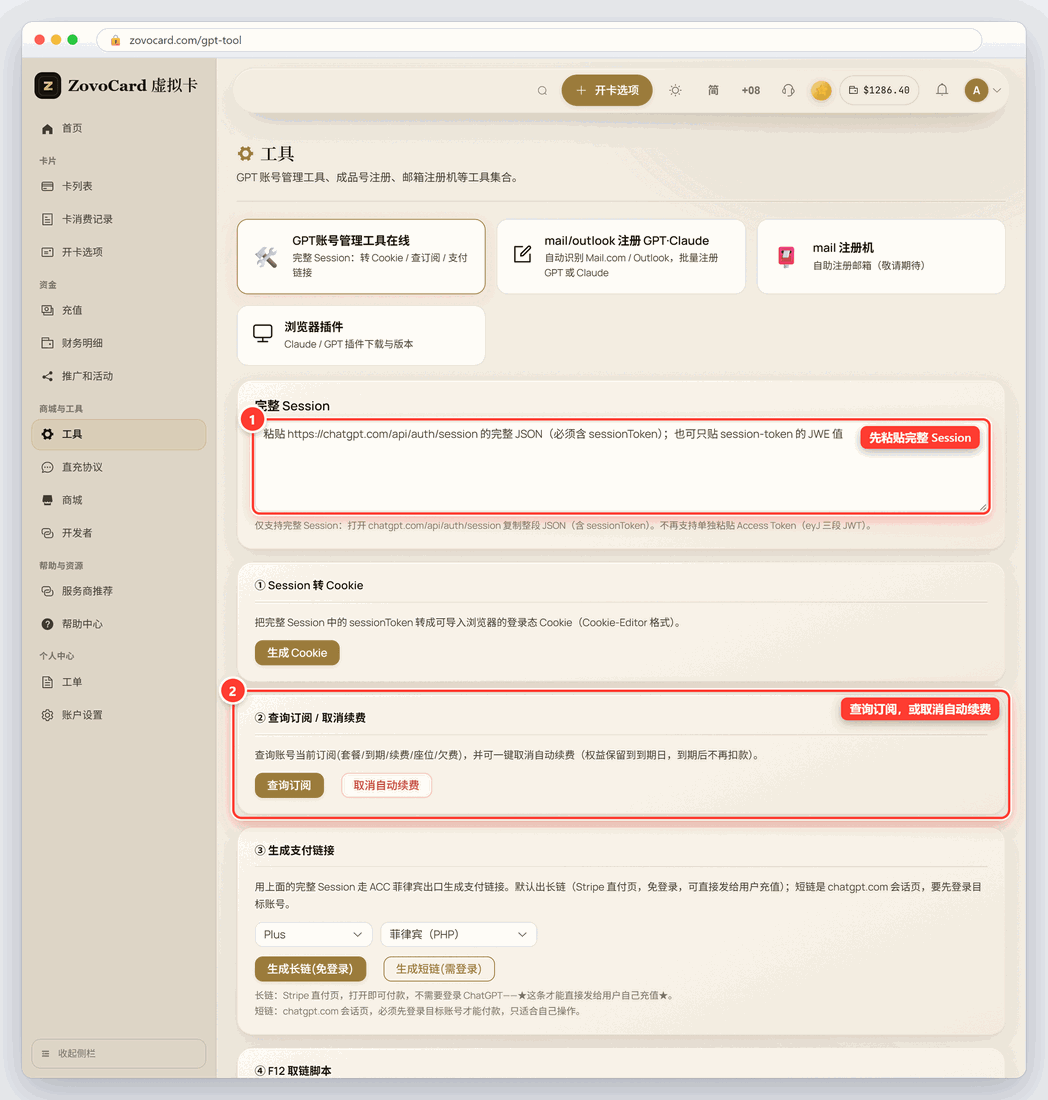1048x1100 pixels.
Task: Select the GPT账号管理工具在线 card
Action: tap(361, 257)
